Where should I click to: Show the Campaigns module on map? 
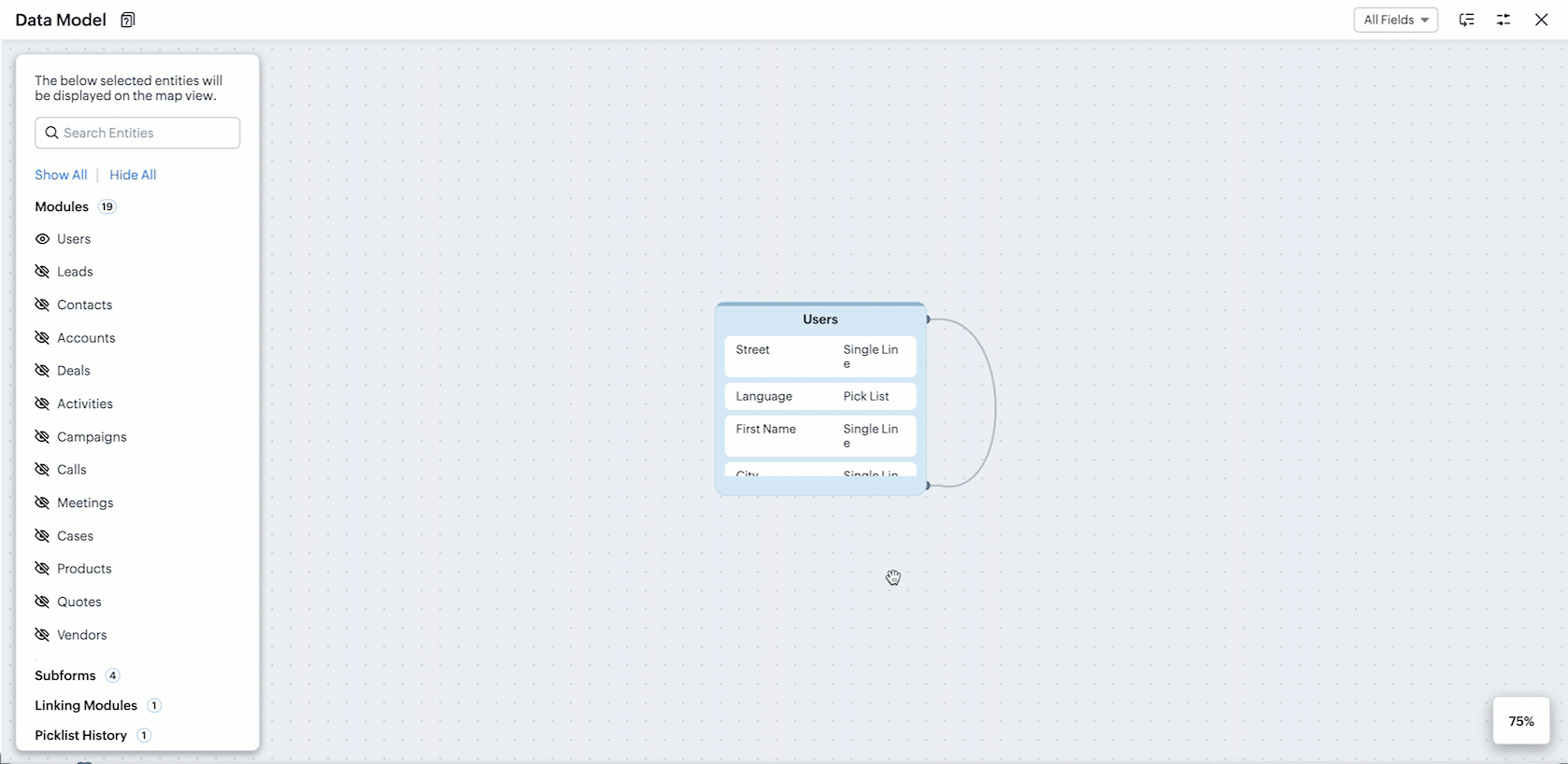(42, 437)
